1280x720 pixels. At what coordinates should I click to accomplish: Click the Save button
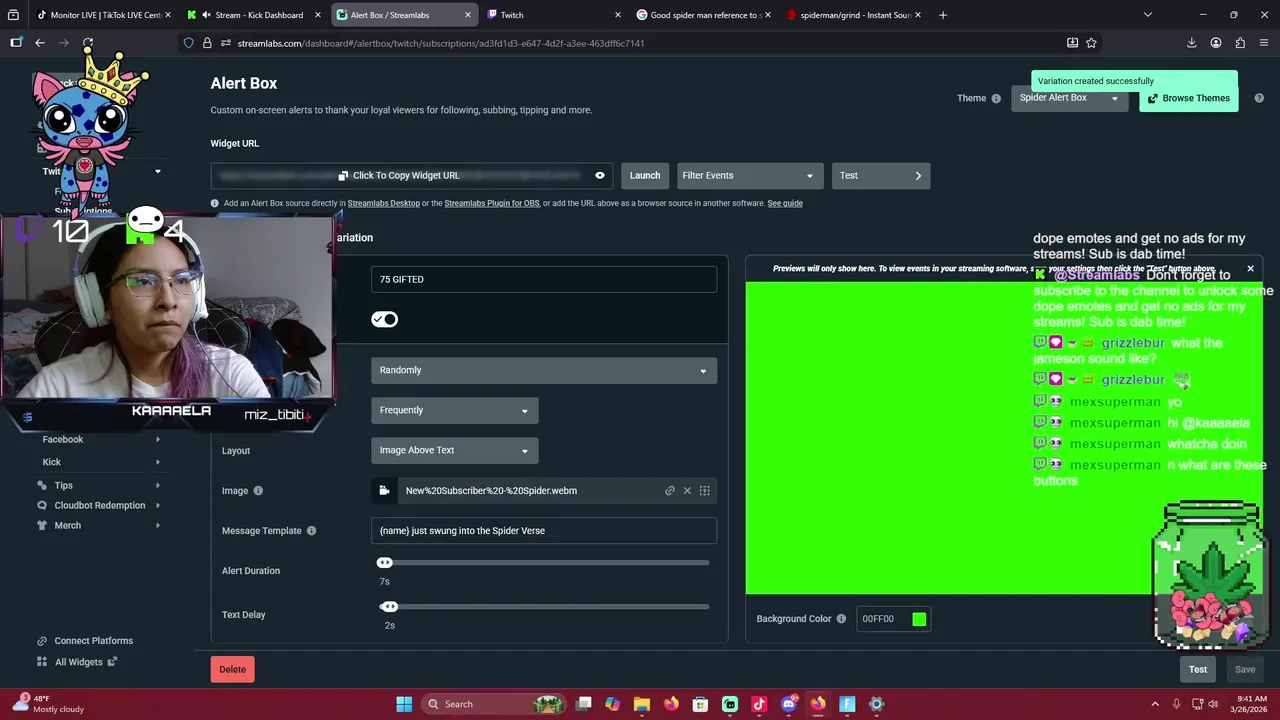[1245, 669]
